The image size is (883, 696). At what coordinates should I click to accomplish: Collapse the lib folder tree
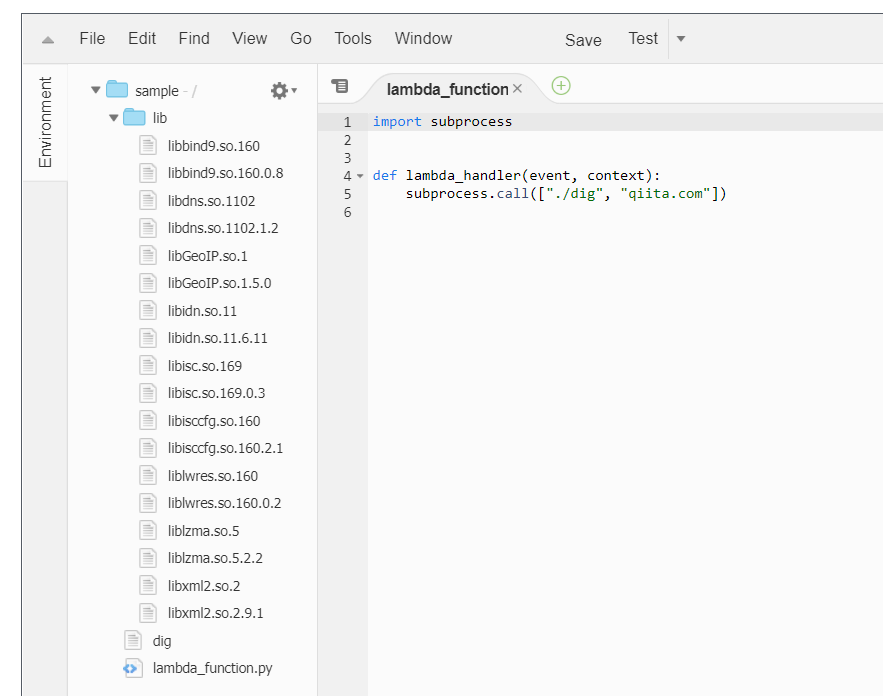tap(113, 118)
